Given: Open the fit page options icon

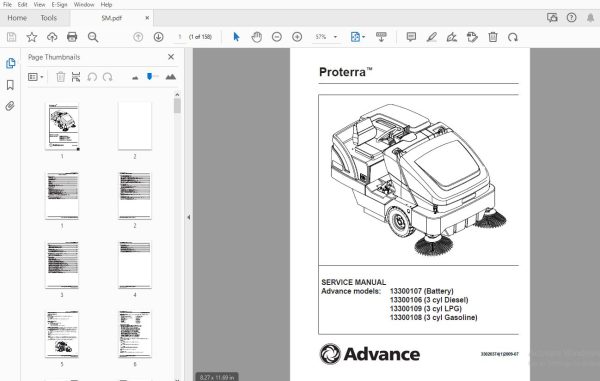Looking at the screenshot, I should (x=358, y=37).
